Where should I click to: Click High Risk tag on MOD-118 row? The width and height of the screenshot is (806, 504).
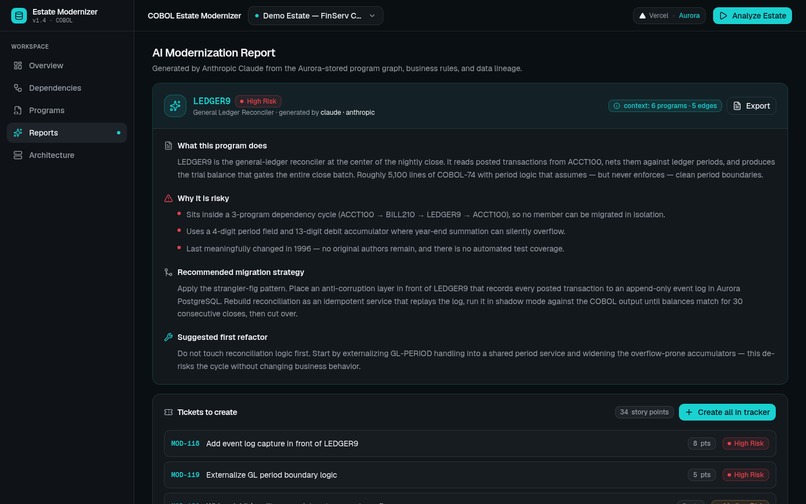[745, 444]
